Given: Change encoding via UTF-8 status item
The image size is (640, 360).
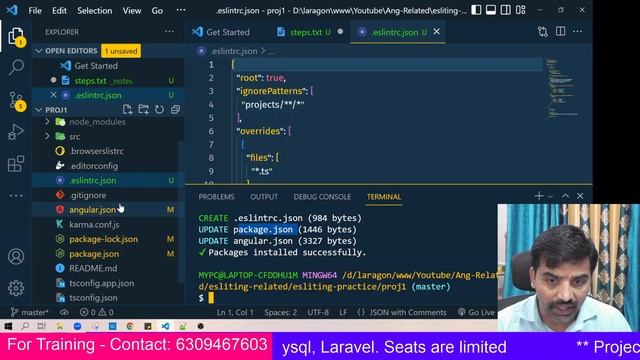Looking at the screenshot, I should point(318,312).
